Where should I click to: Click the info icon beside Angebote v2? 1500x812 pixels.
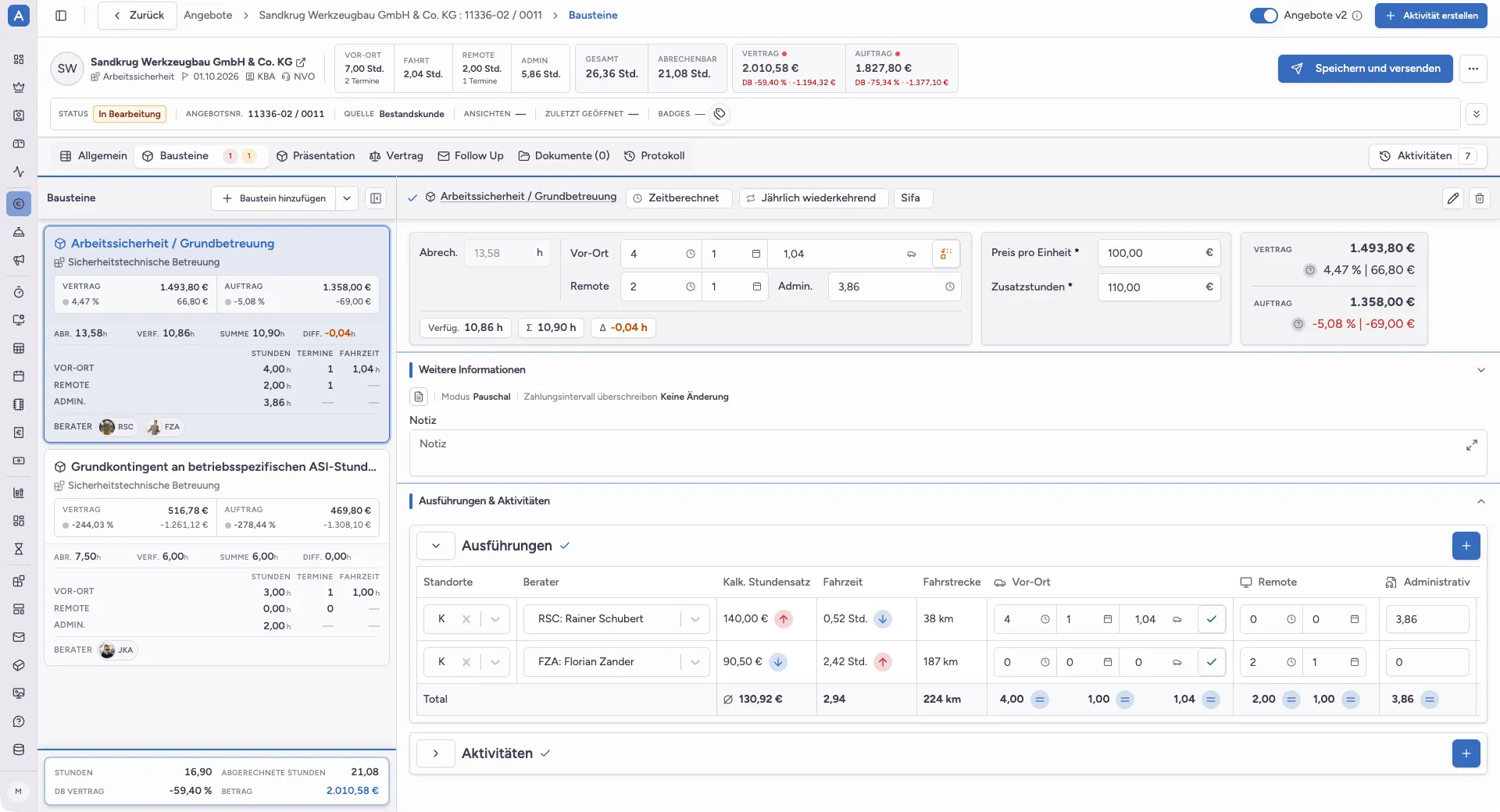(1357, 16)
